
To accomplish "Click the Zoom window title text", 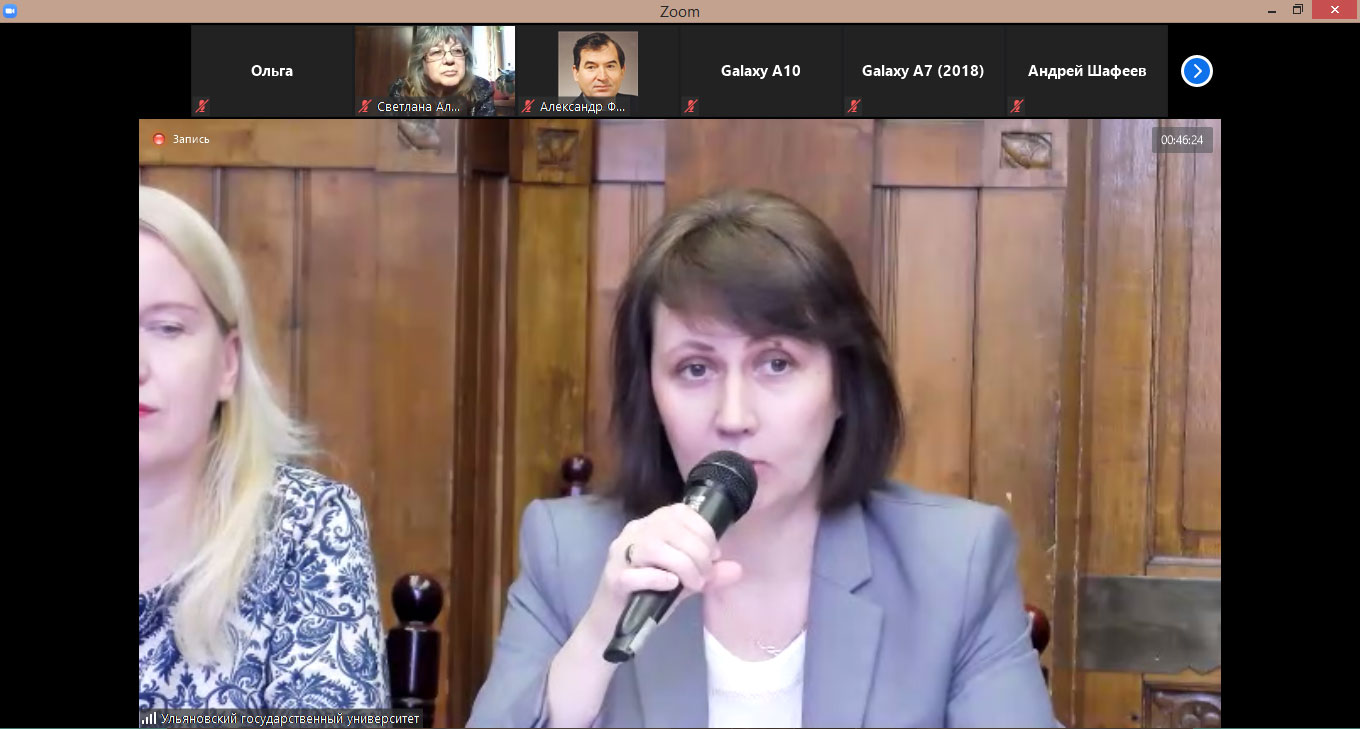I will pyautogui.click(x=680, y=12).
